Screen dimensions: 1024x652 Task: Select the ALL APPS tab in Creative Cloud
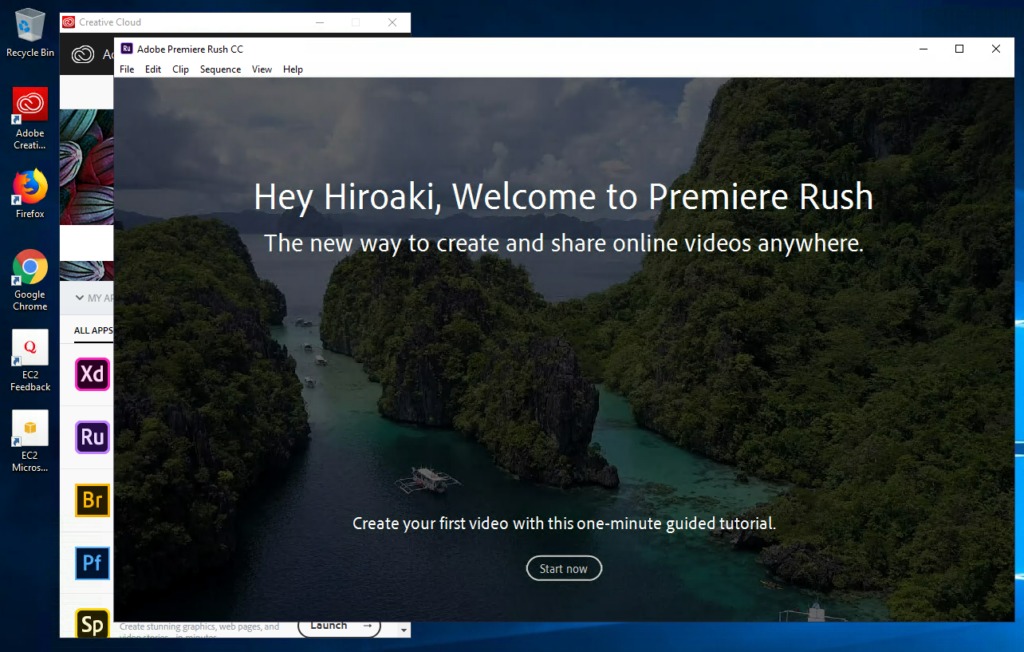(93, 331)
